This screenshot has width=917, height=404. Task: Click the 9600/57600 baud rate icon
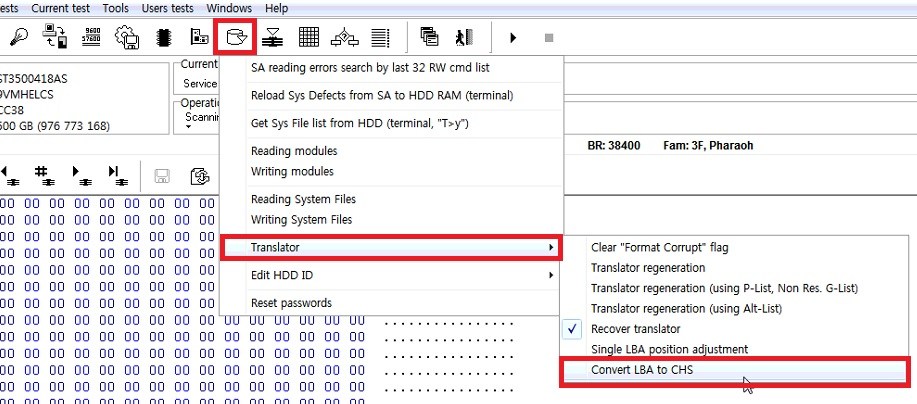pos(92,38)
